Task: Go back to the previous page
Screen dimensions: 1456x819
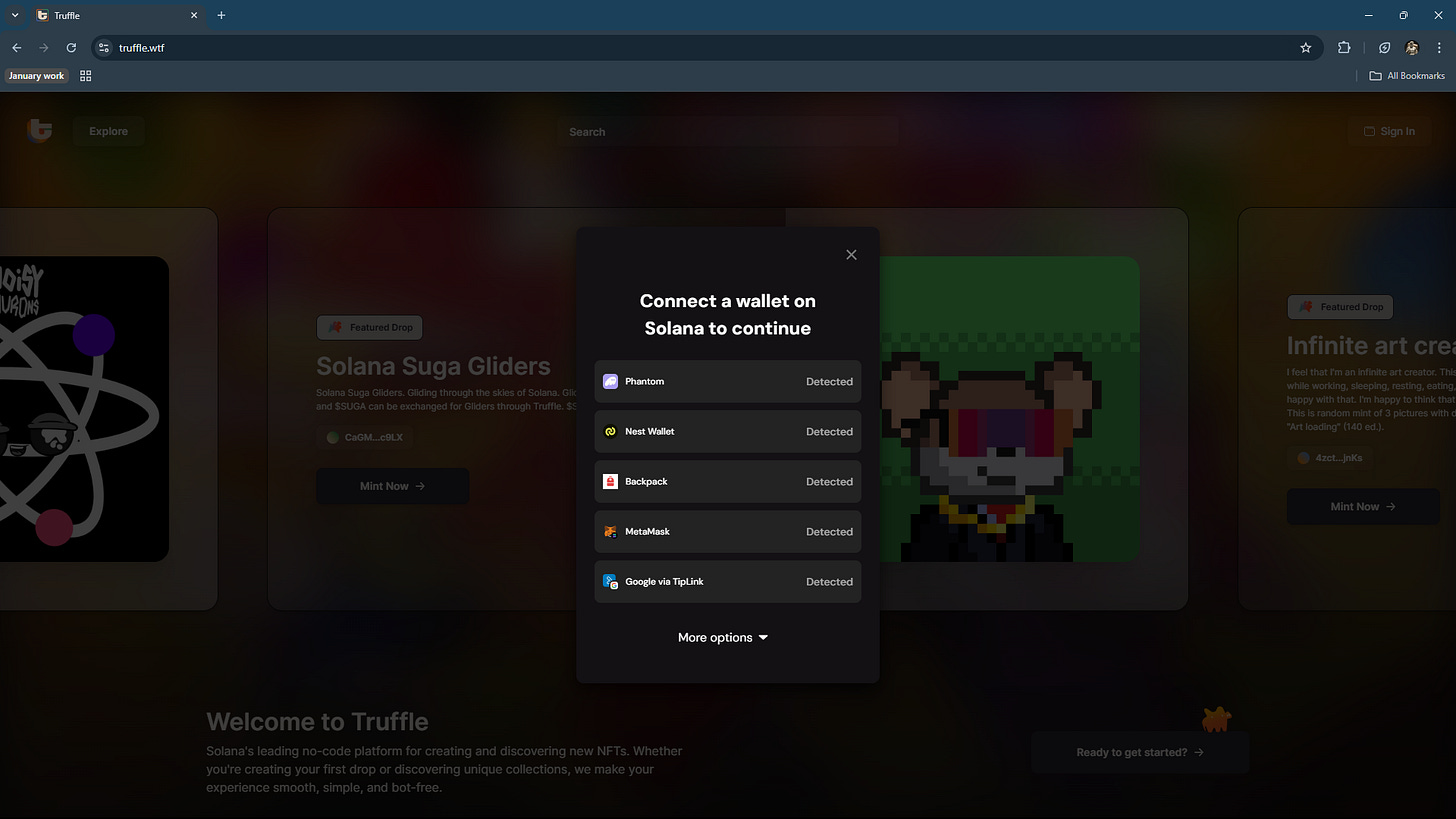Action: [16, 47]
